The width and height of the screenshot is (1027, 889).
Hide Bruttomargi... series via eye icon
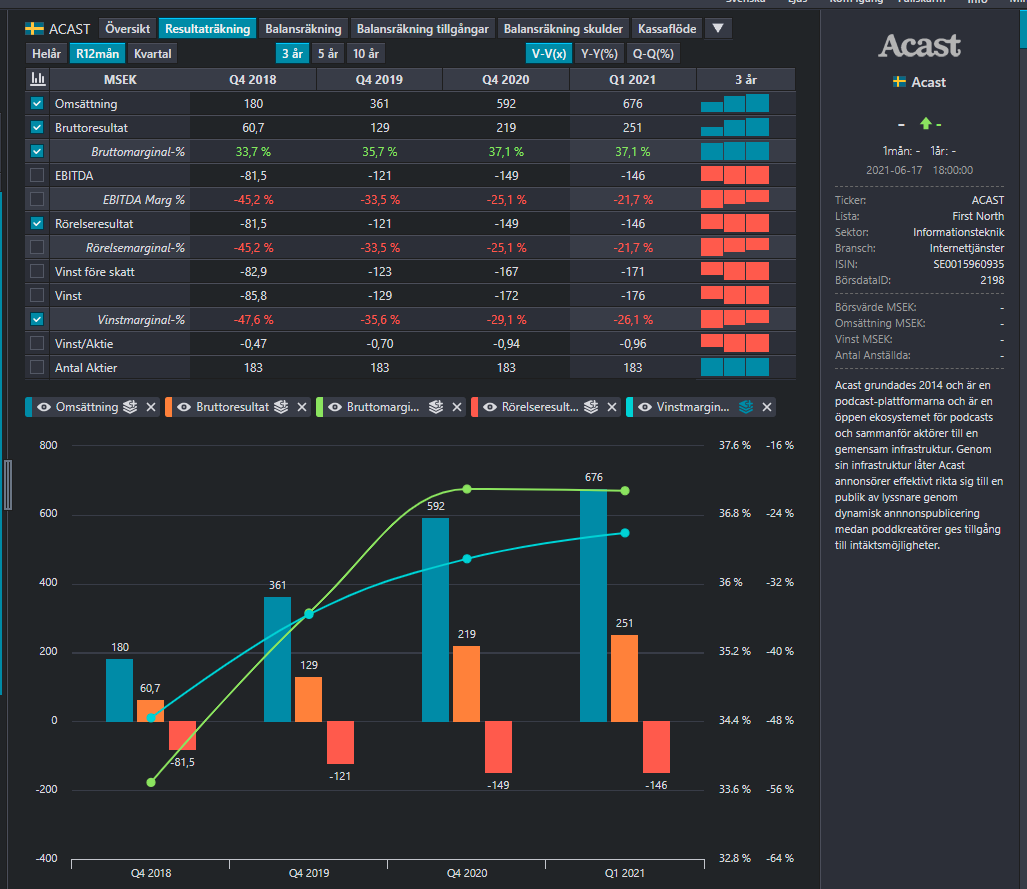[x=335, y=407]
